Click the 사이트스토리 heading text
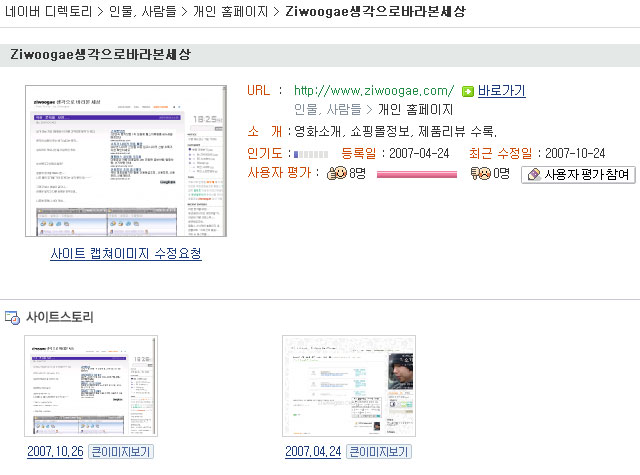Viewport: 640px width, 475px height. [x=60, y=317]
